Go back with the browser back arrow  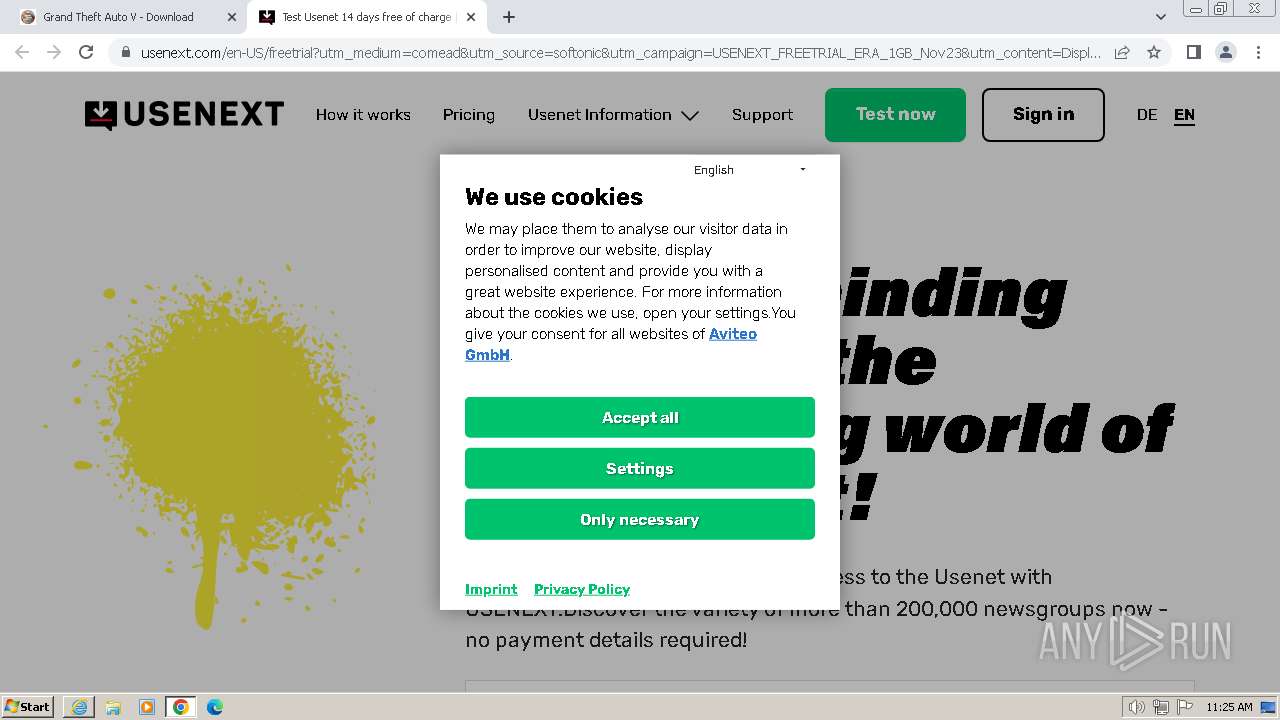point(22,52)
